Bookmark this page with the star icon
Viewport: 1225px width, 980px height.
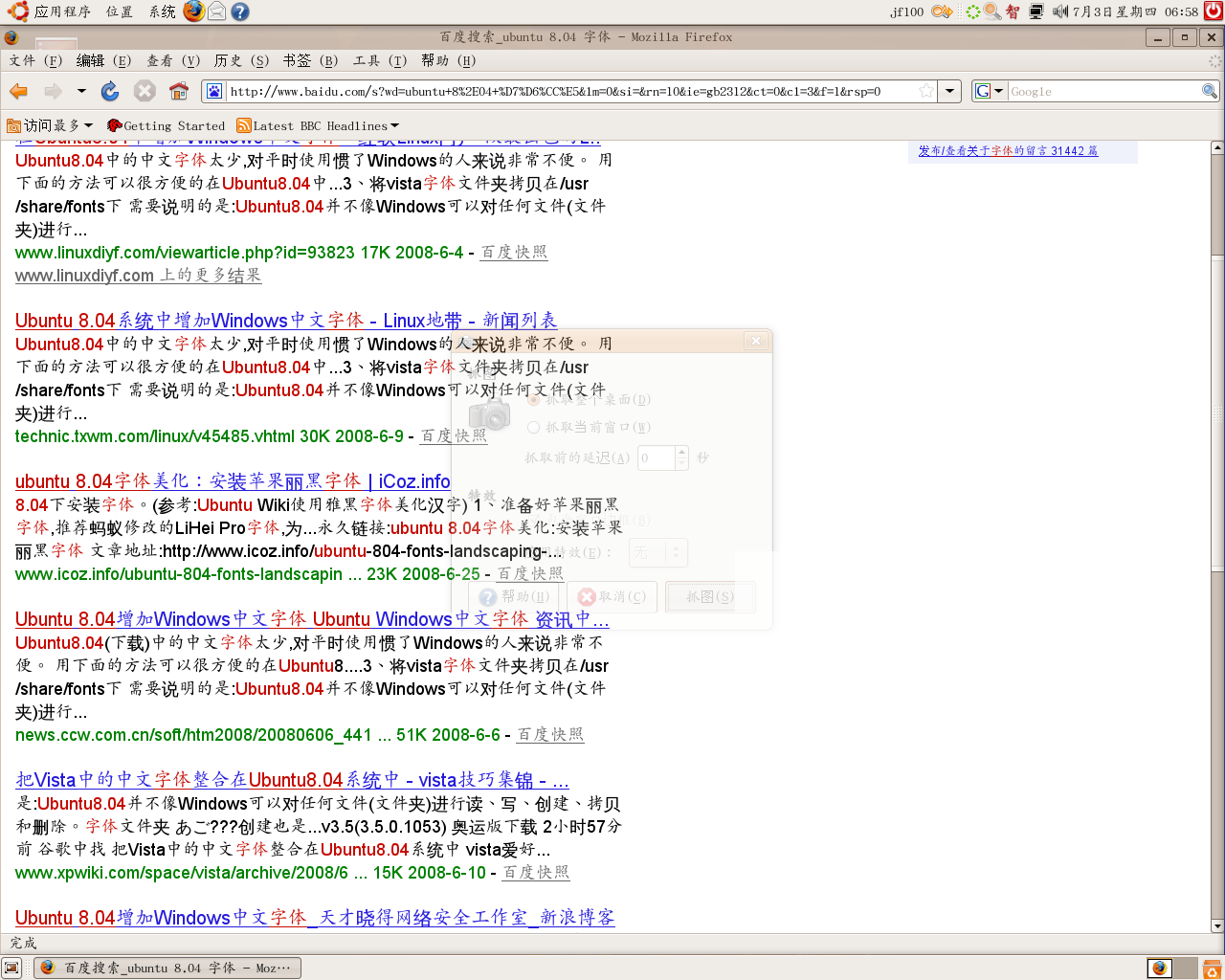[x=925, y=91]
